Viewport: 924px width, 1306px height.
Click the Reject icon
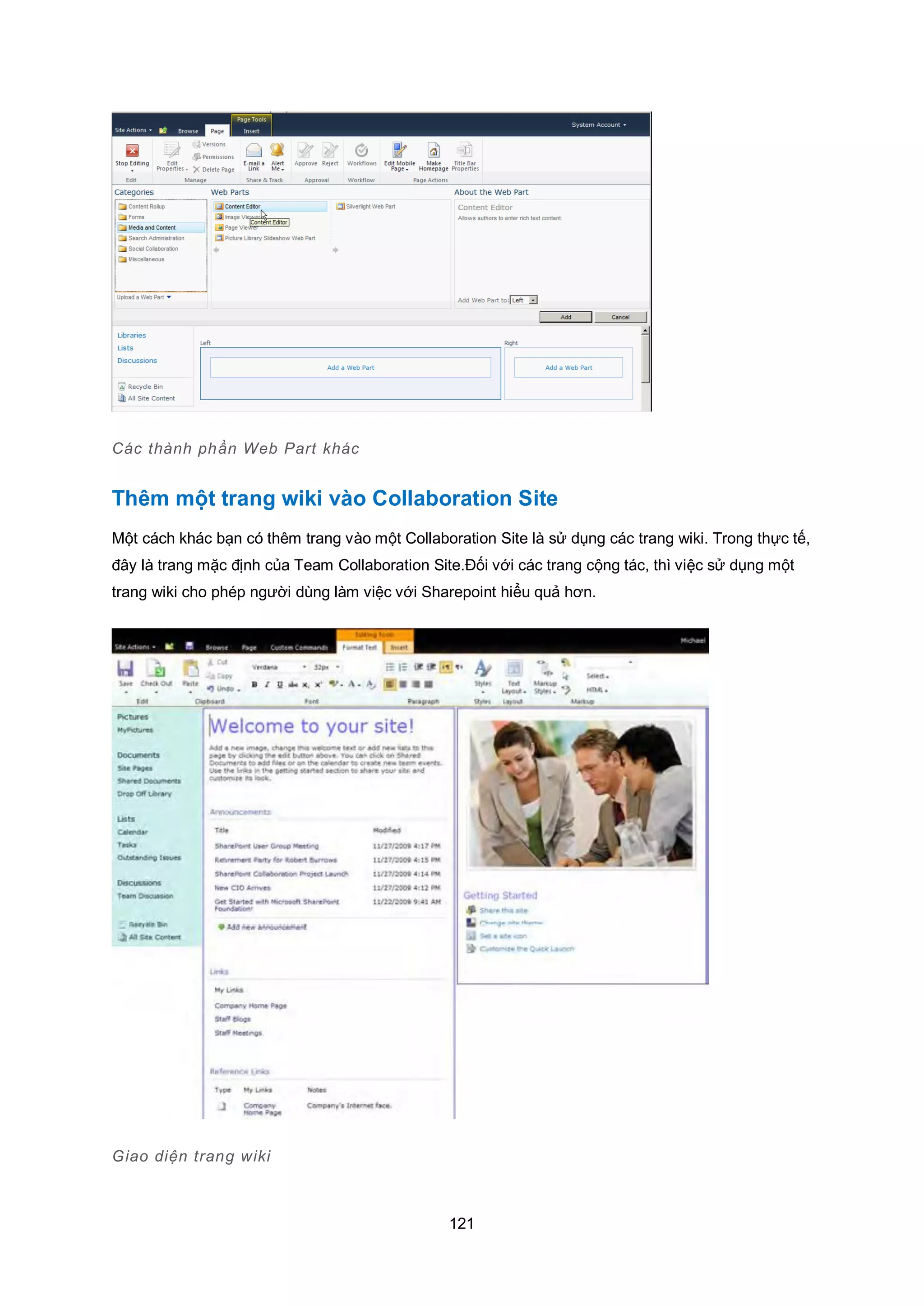click(x=330, y=150)
